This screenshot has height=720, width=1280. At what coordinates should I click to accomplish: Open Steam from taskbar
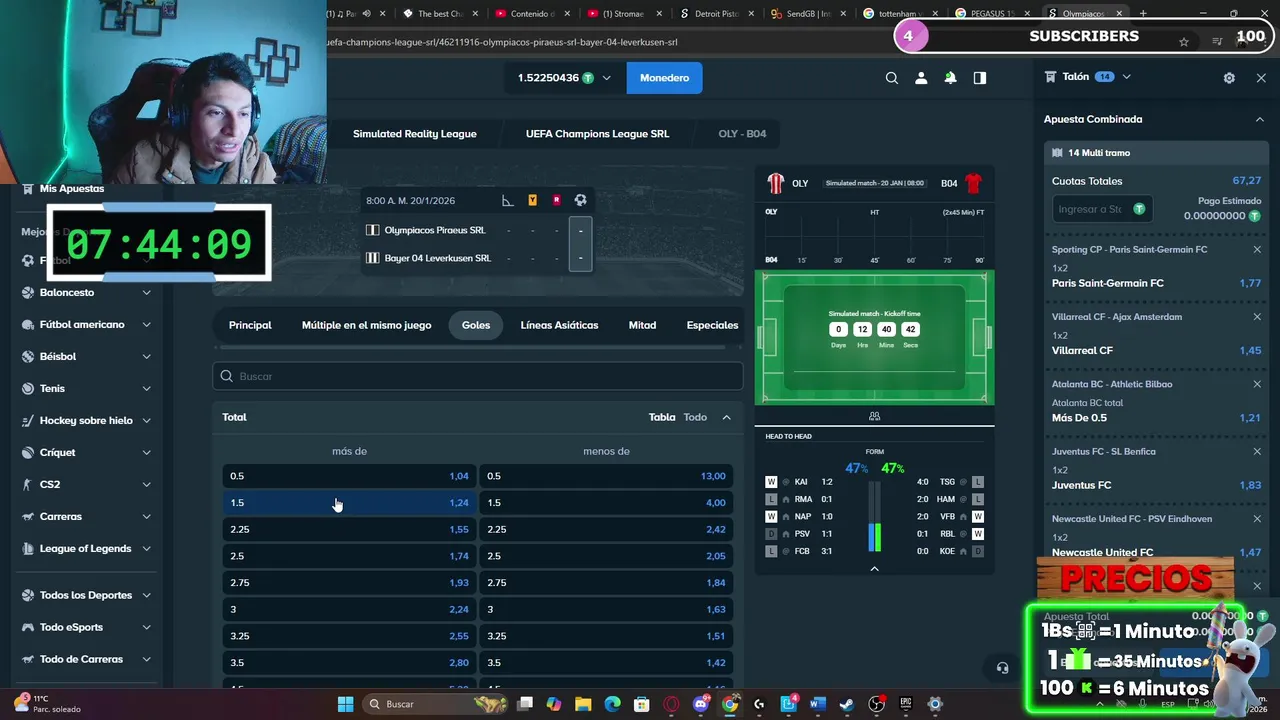pos(847,704)
